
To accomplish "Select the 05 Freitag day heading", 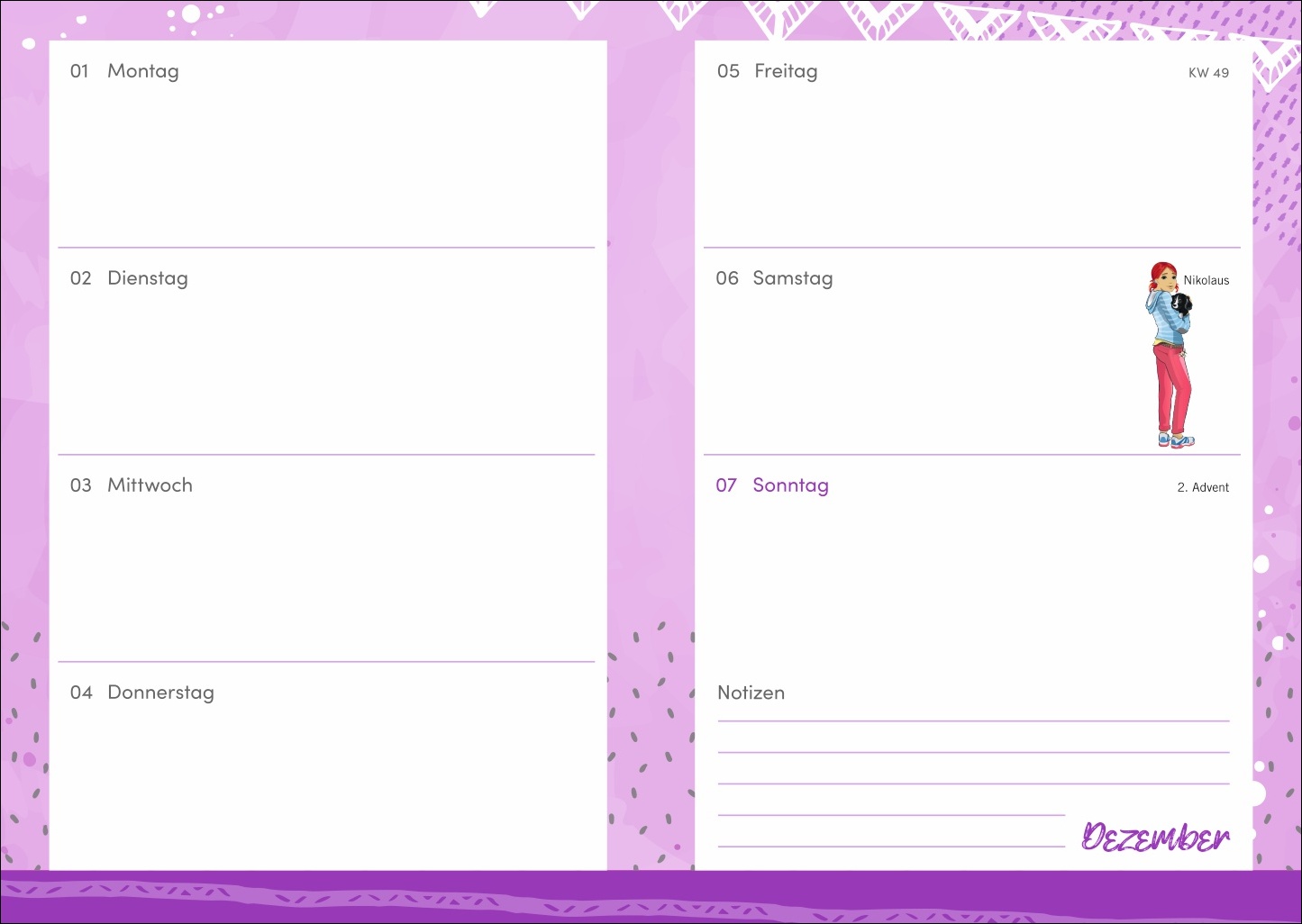I will pyautogui.click(x=767, y=71).
